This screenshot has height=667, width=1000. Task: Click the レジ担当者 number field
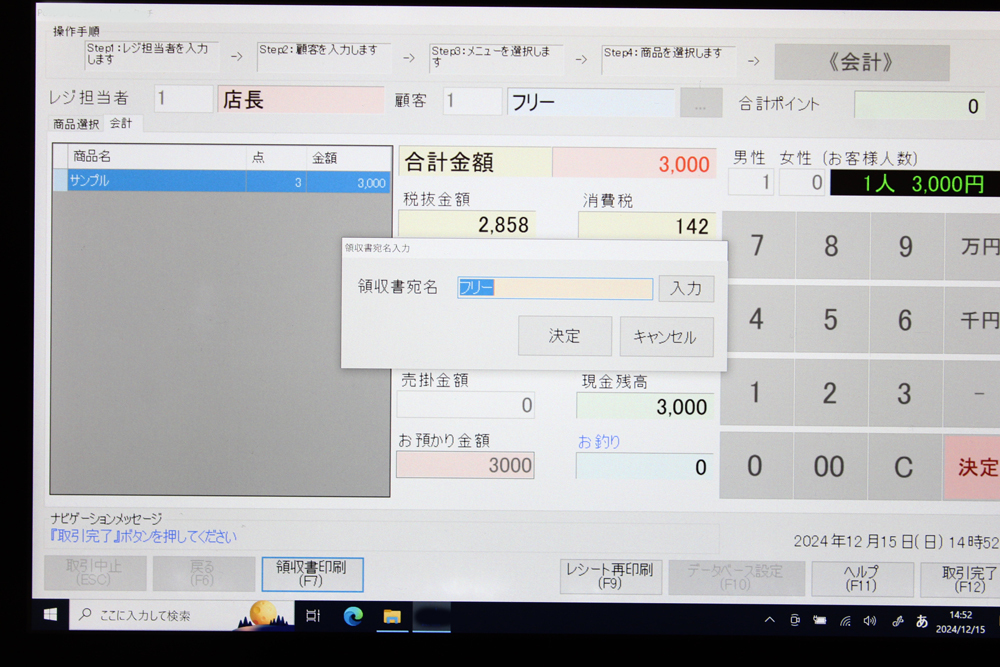tap(183, 99)
